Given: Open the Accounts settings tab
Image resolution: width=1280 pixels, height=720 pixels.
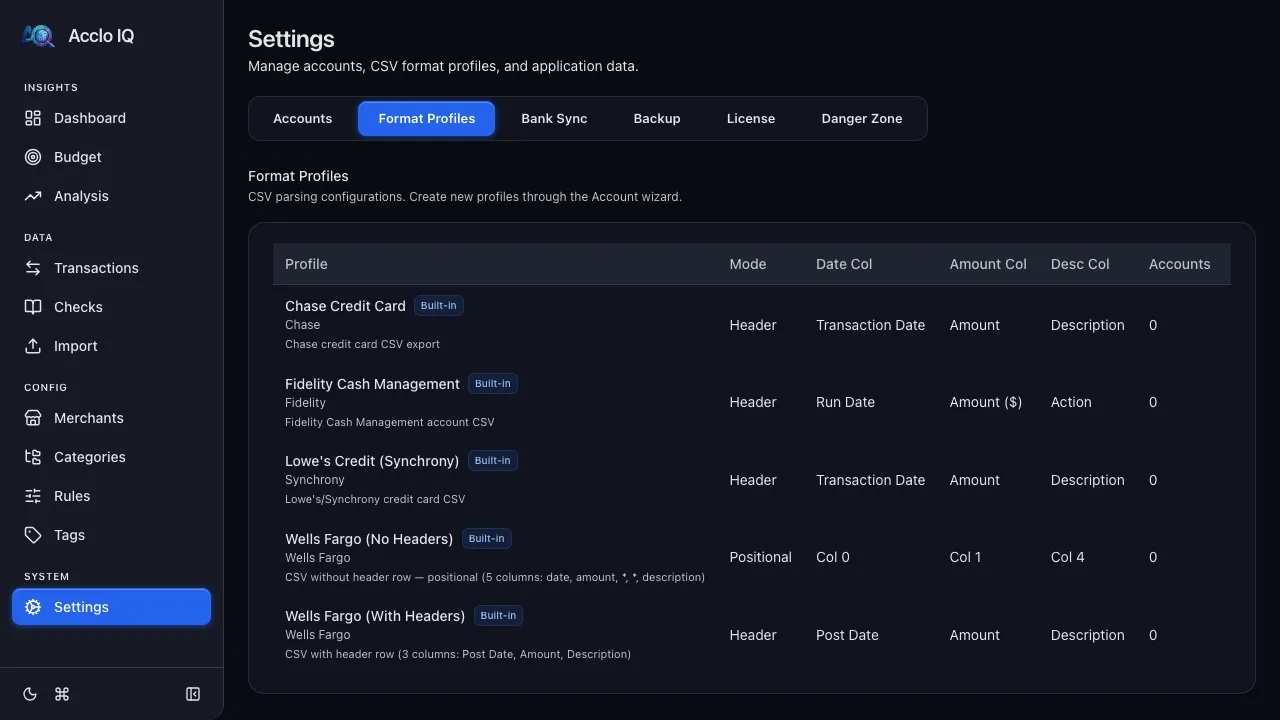Looking at the screenshot, I should pos(302,118).
